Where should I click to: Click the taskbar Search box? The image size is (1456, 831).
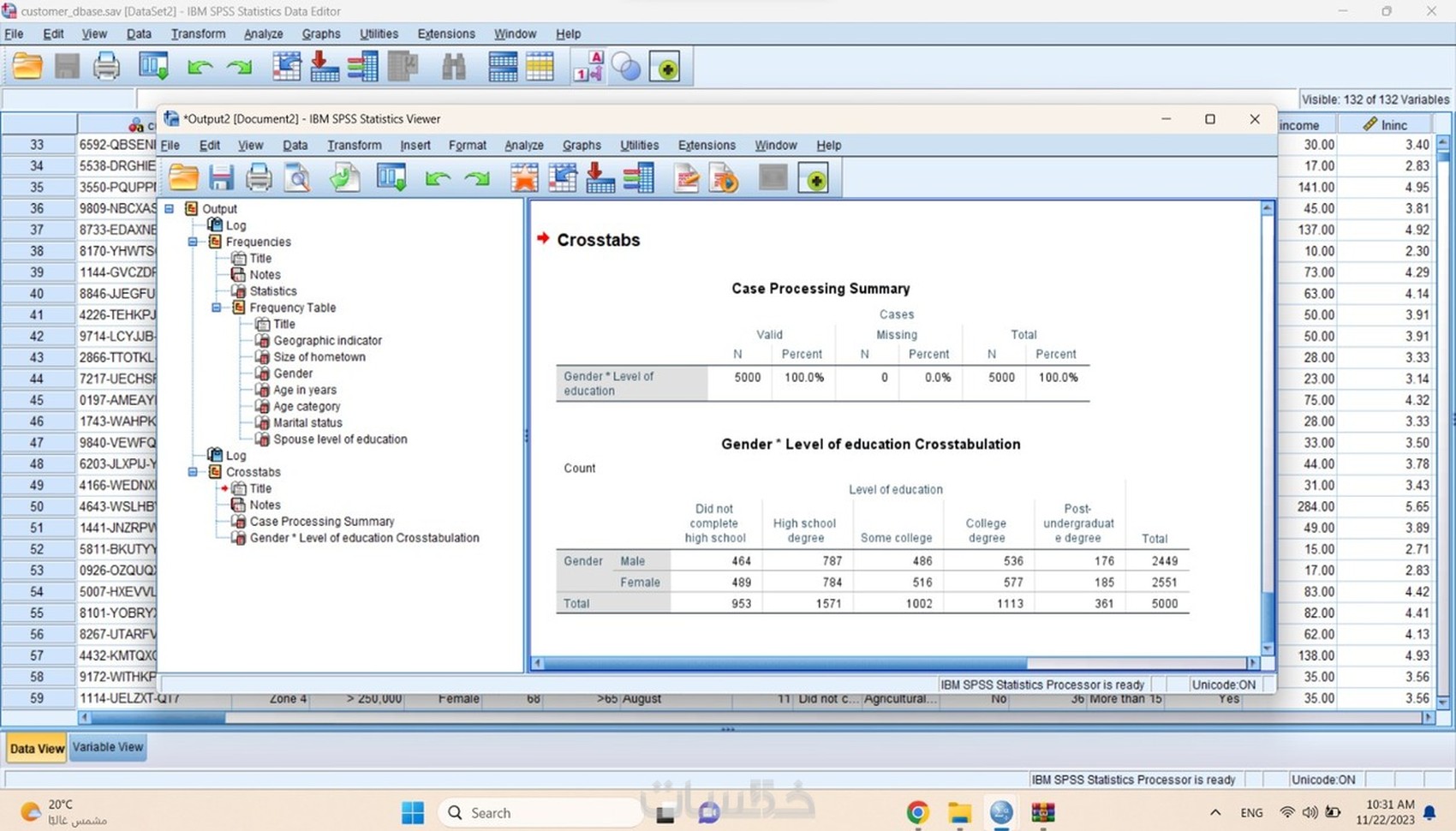tap(540, 812)
